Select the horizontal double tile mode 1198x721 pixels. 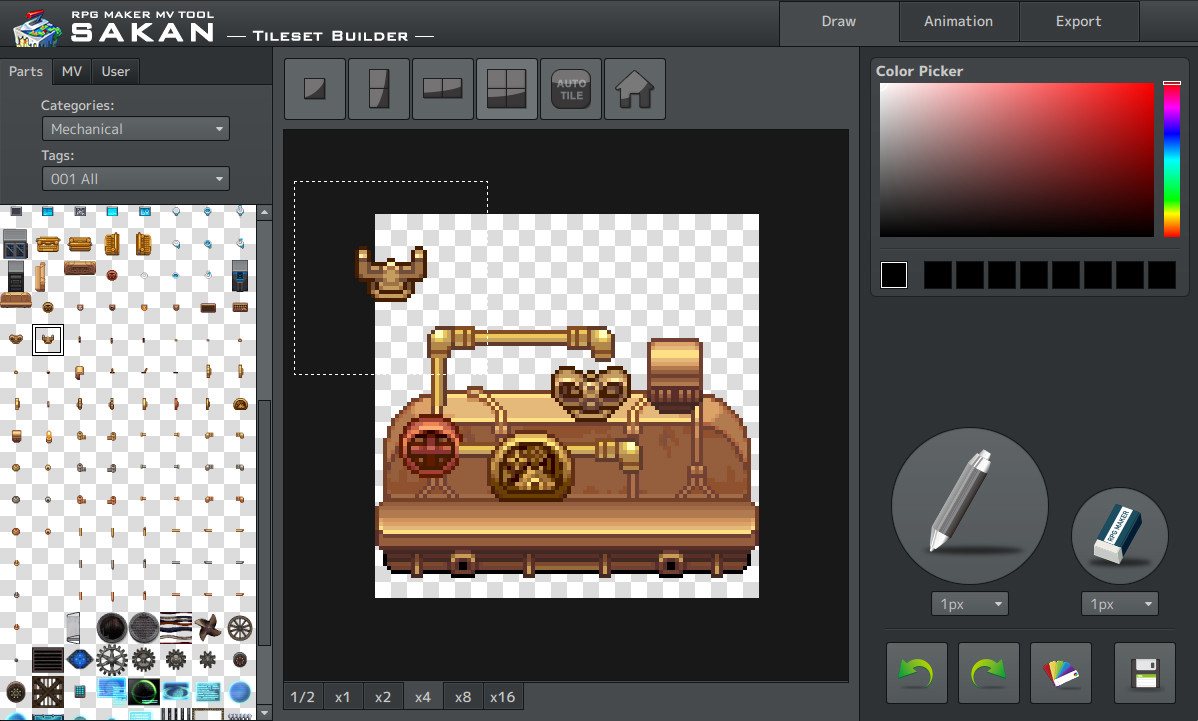[442, 88]
